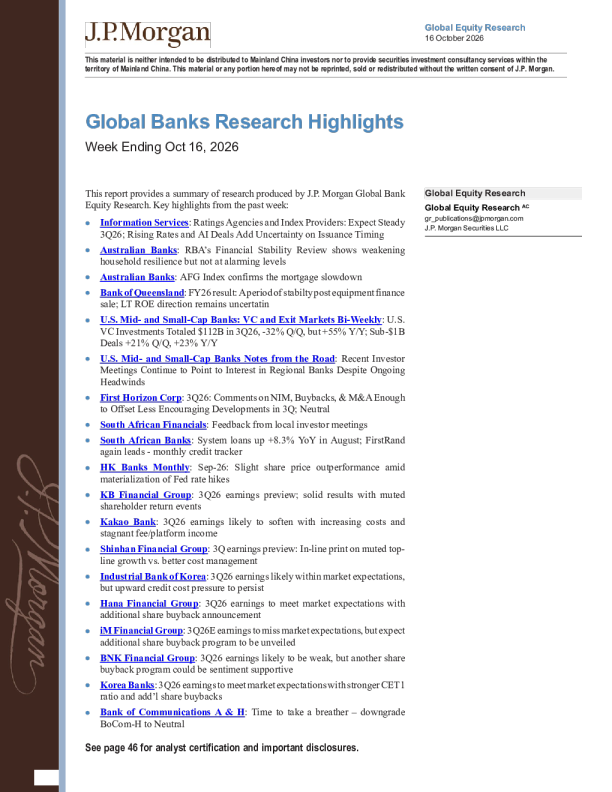Follow the Bank of Queensland link
Image resolution: width=612 pixels, height=792 pixels.
point(142,293)
